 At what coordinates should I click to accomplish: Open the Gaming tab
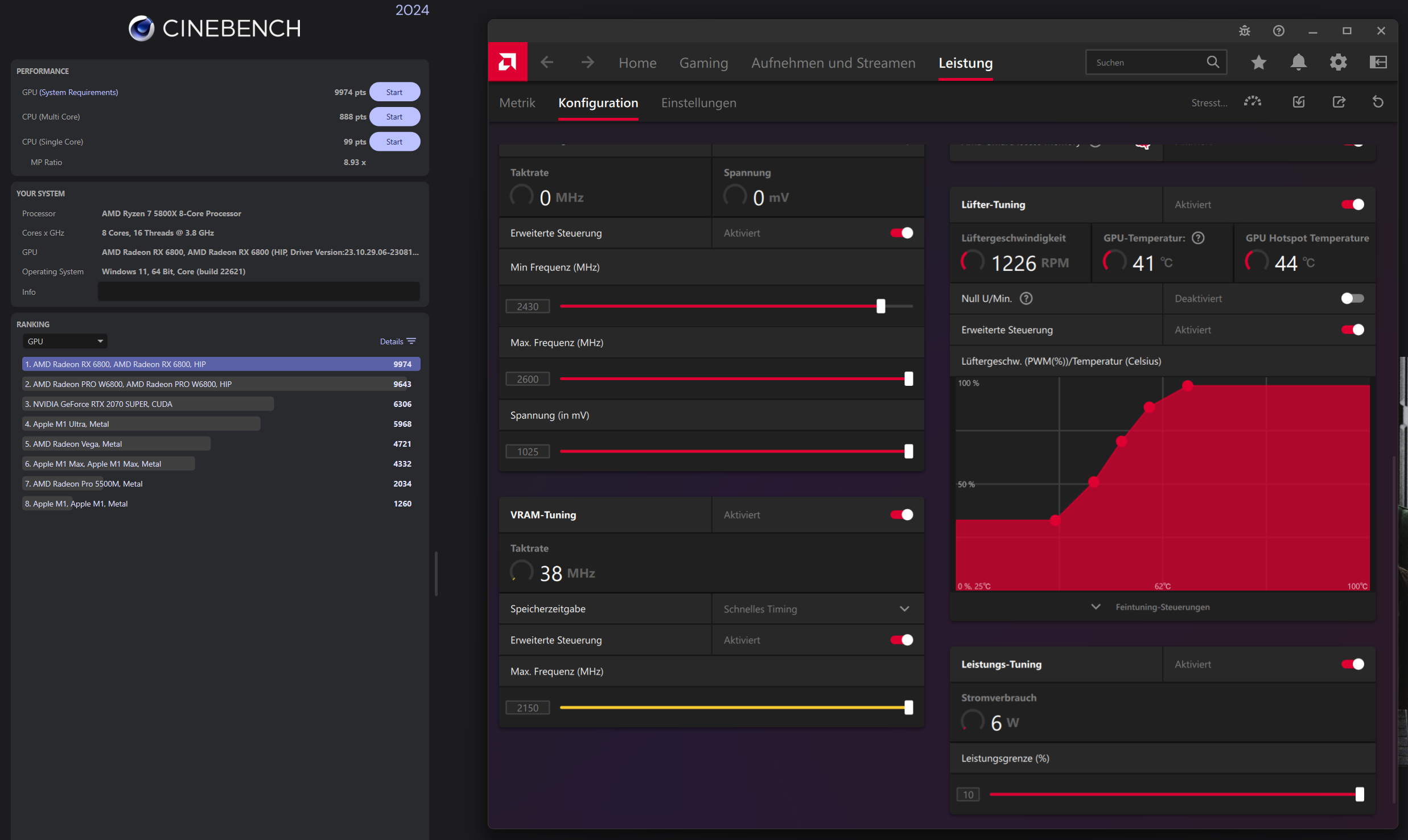[x=703, y=63]
